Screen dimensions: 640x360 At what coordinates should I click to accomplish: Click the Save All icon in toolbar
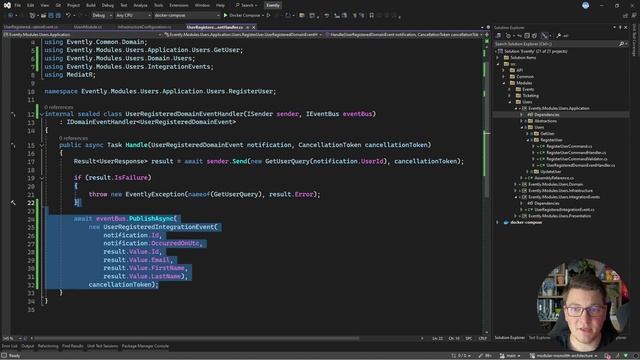point(58,16)
